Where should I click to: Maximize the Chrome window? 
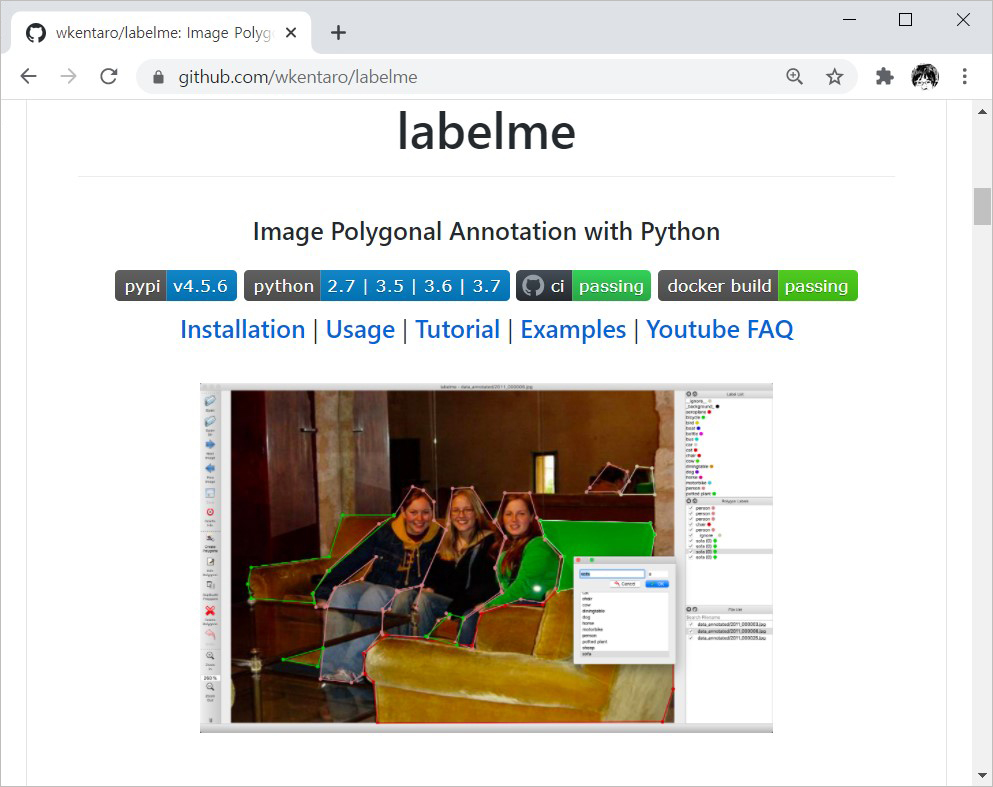906,20
